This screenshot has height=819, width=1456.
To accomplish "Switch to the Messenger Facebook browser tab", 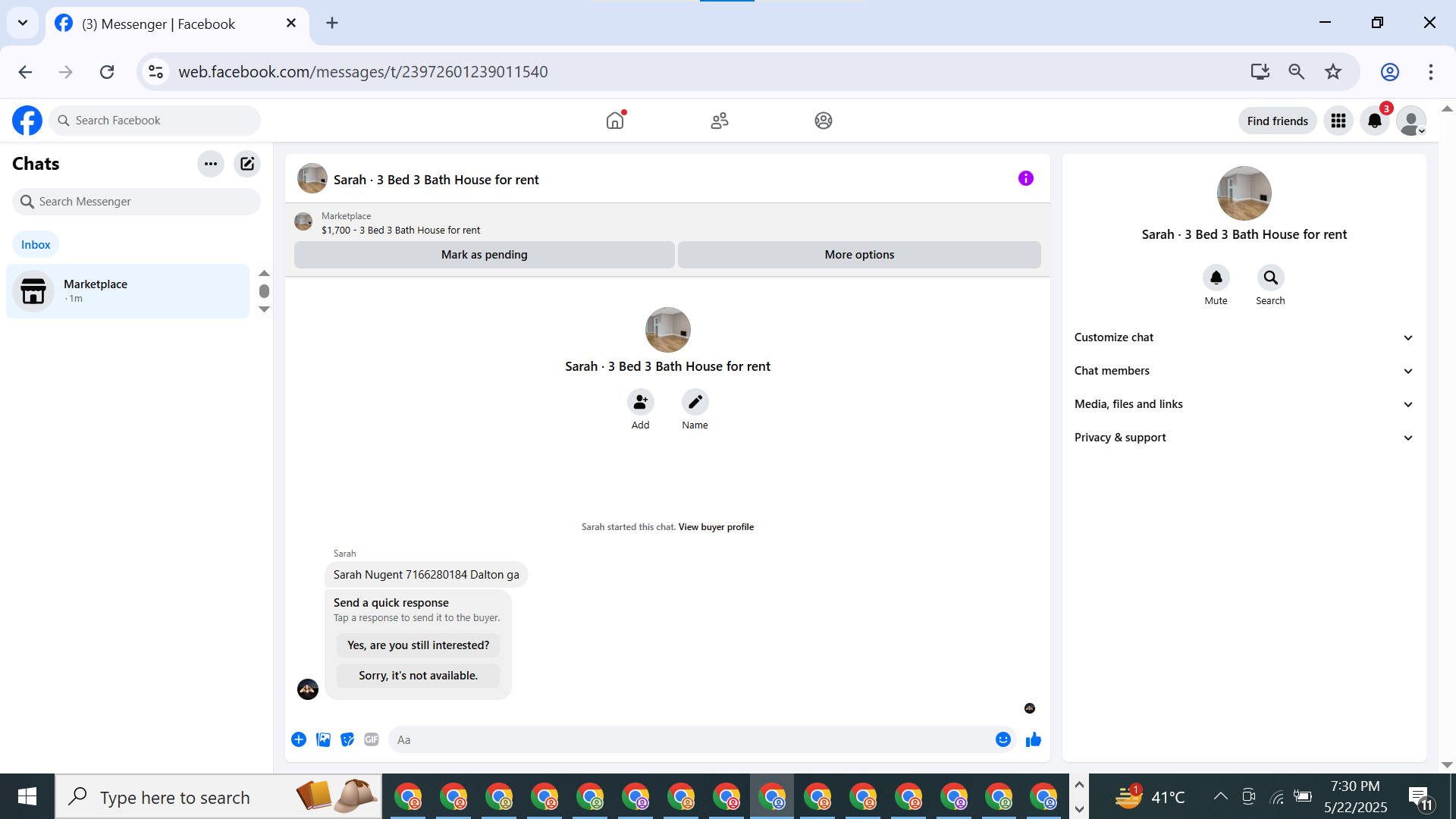I will coord(176,24).
